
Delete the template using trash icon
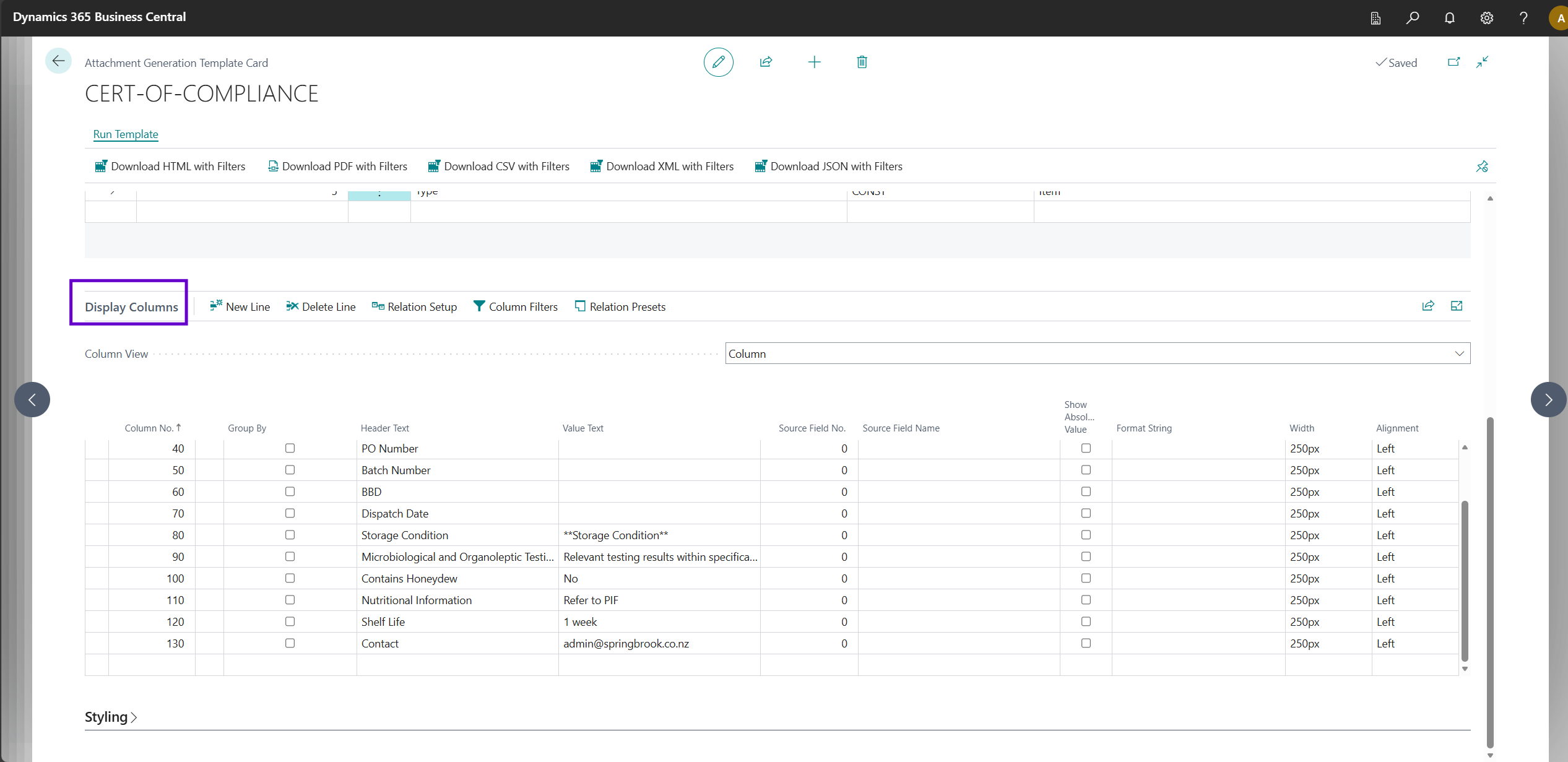tap(862, 62)
